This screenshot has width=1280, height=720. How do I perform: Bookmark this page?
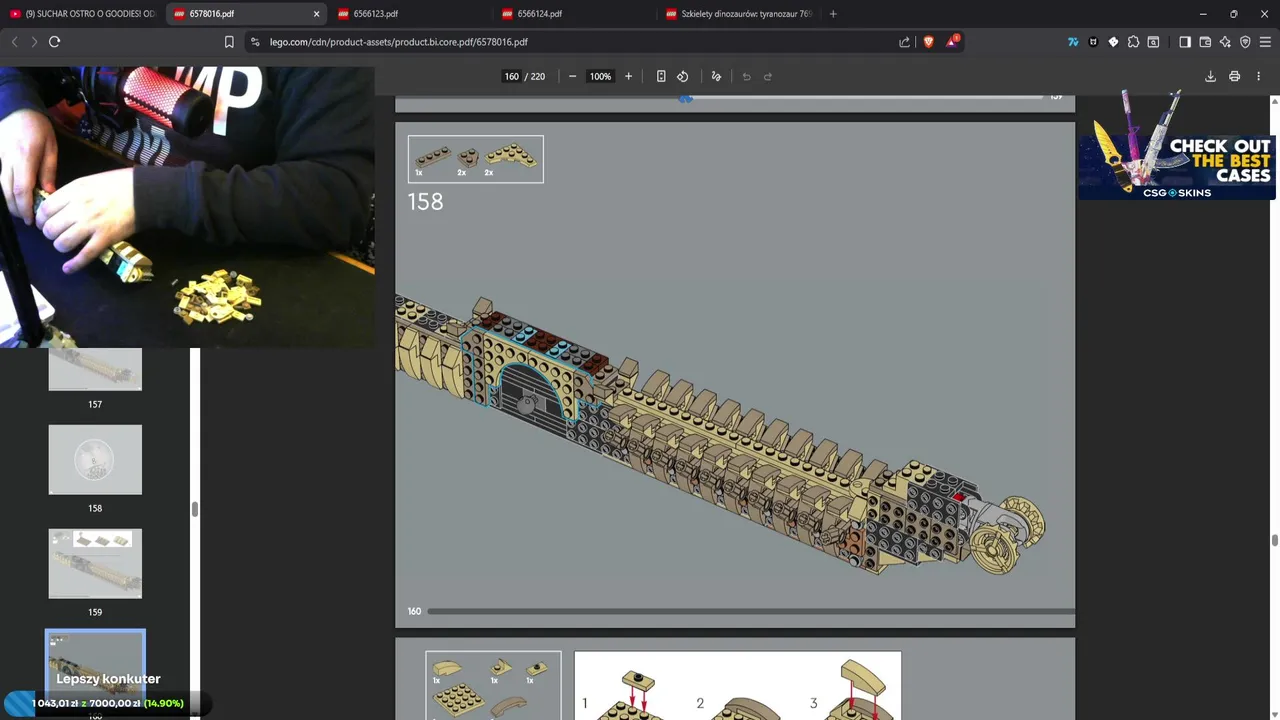(229, 42)
